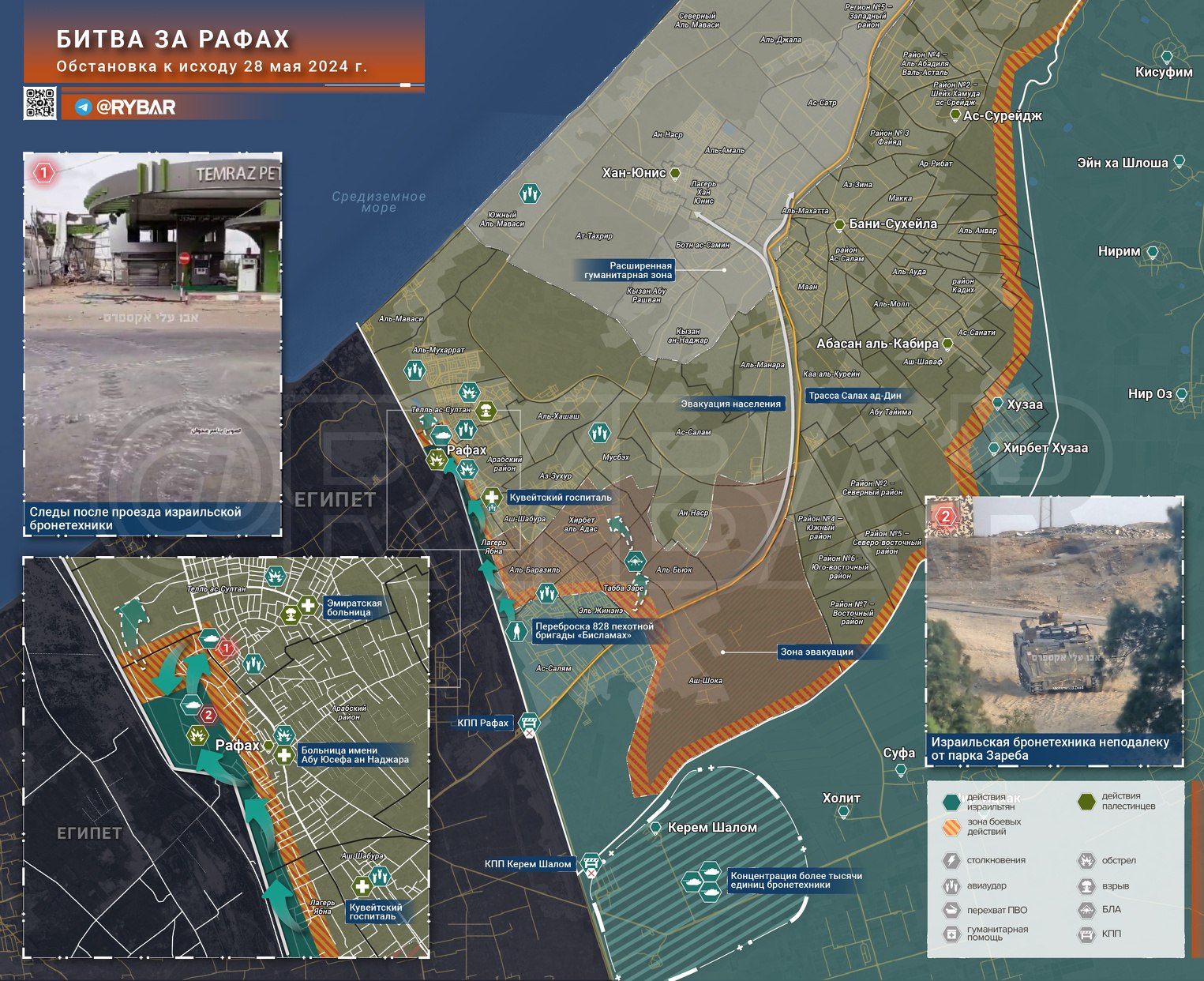Open the gas station photo thumbnail
1204x981 pixels.
point(152,328)
